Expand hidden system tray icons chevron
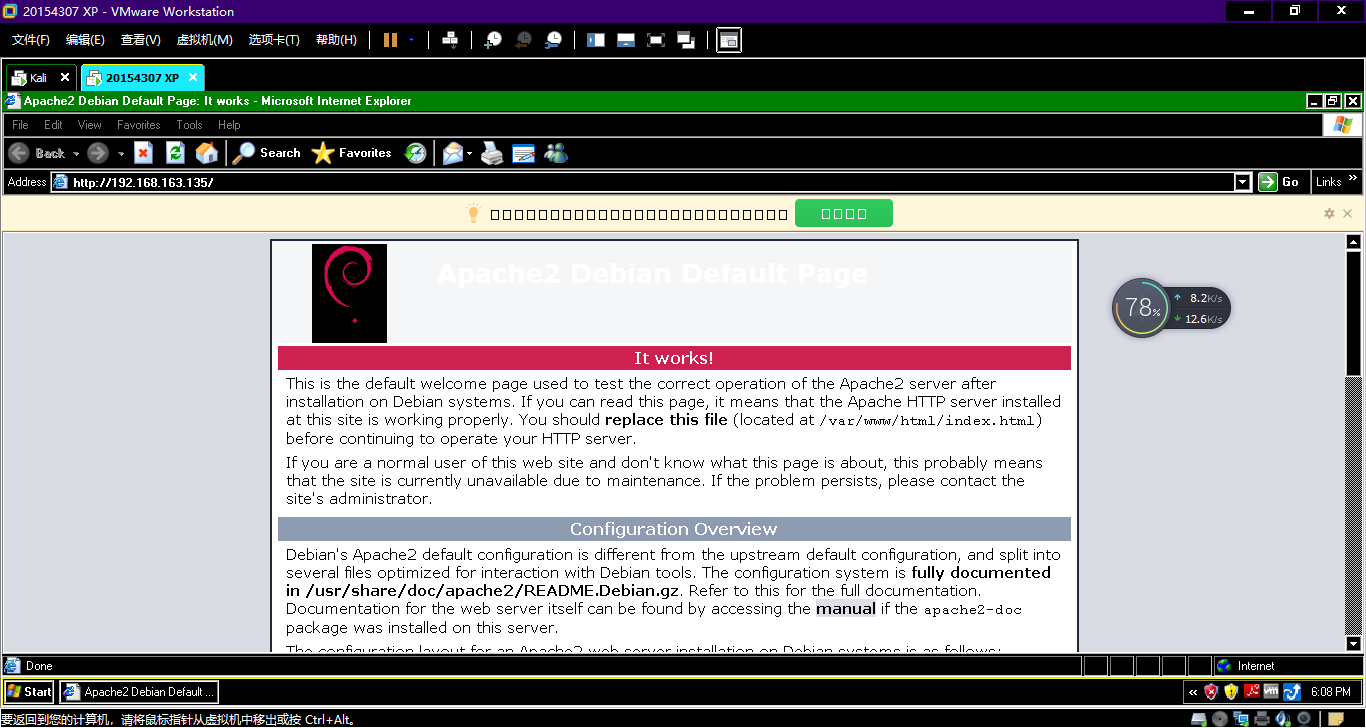The image size is (1366, 728). (x=1192, y=692)
